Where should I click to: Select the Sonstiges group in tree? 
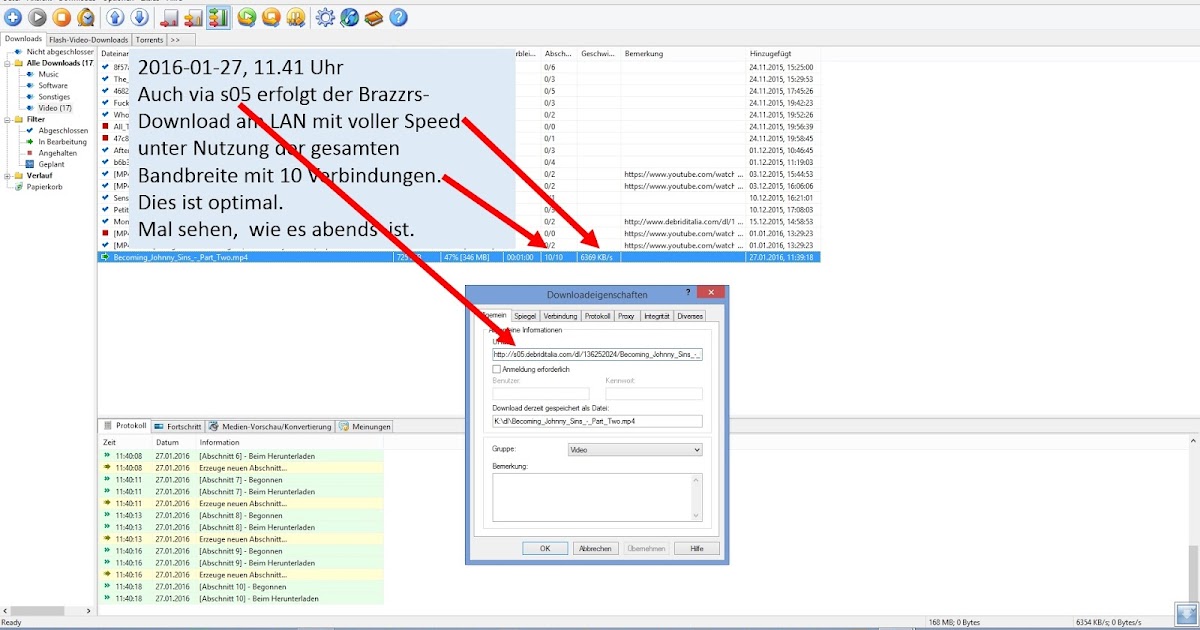coord(54,96)
